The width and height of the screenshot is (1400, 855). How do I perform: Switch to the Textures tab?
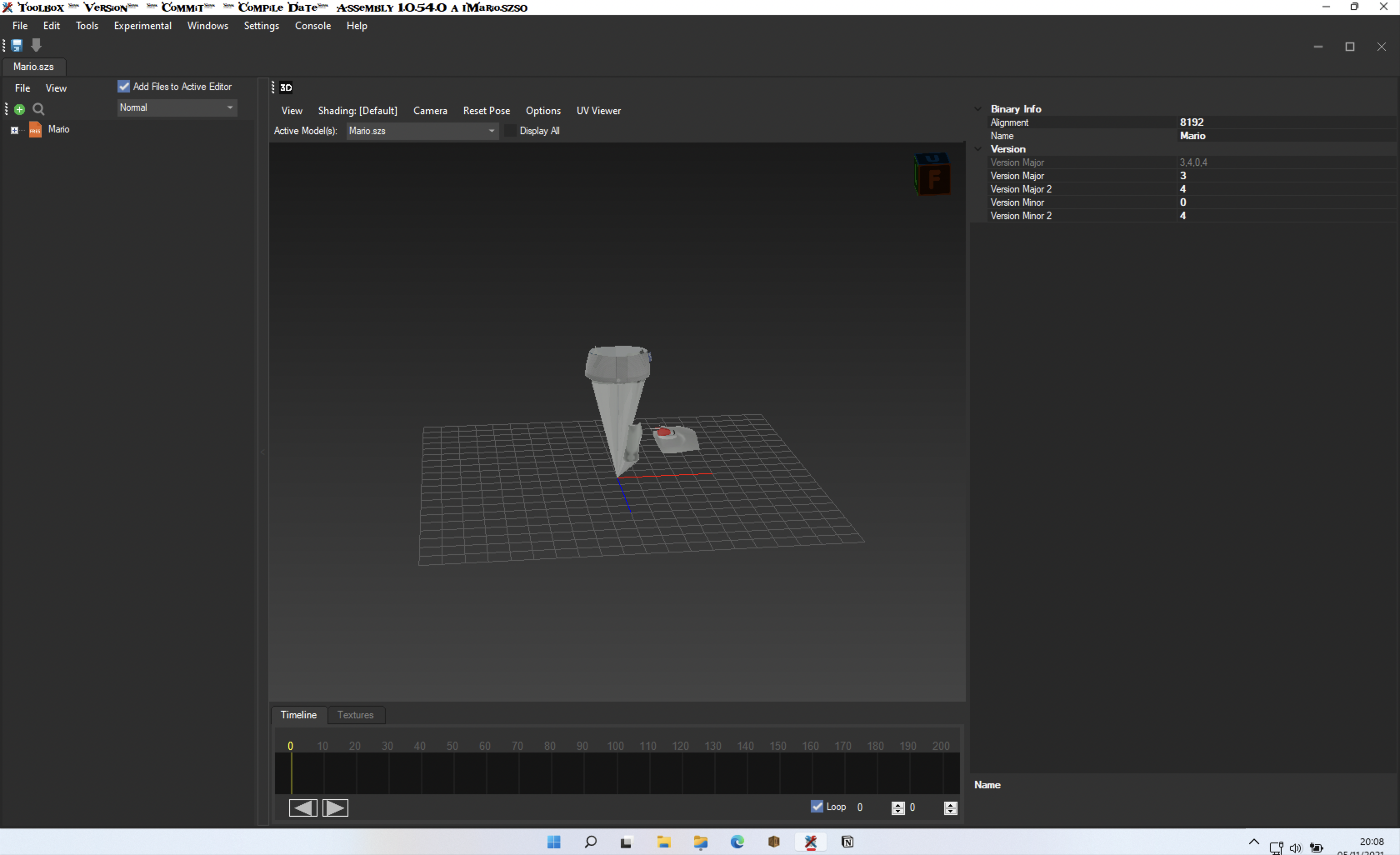355,715
